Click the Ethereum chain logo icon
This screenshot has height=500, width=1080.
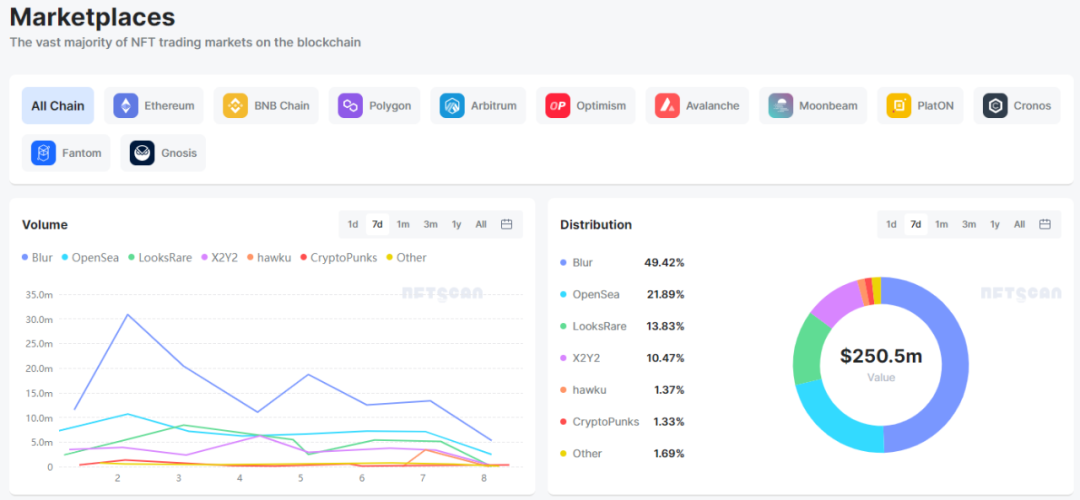click(125, 105)
